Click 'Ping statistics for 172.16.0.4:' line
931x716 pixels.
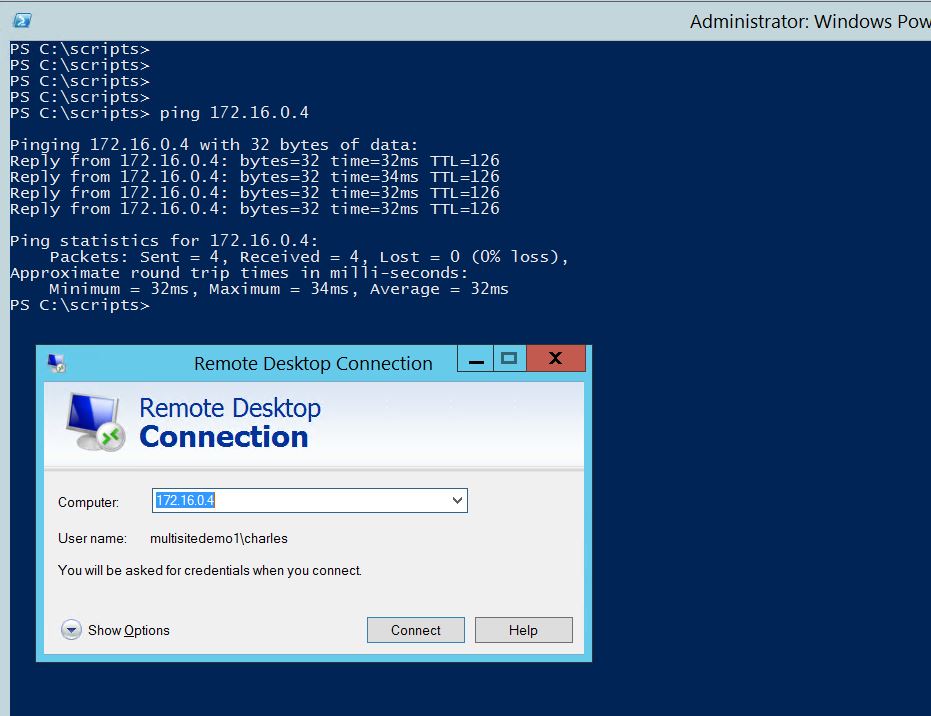tap(164, 241)
